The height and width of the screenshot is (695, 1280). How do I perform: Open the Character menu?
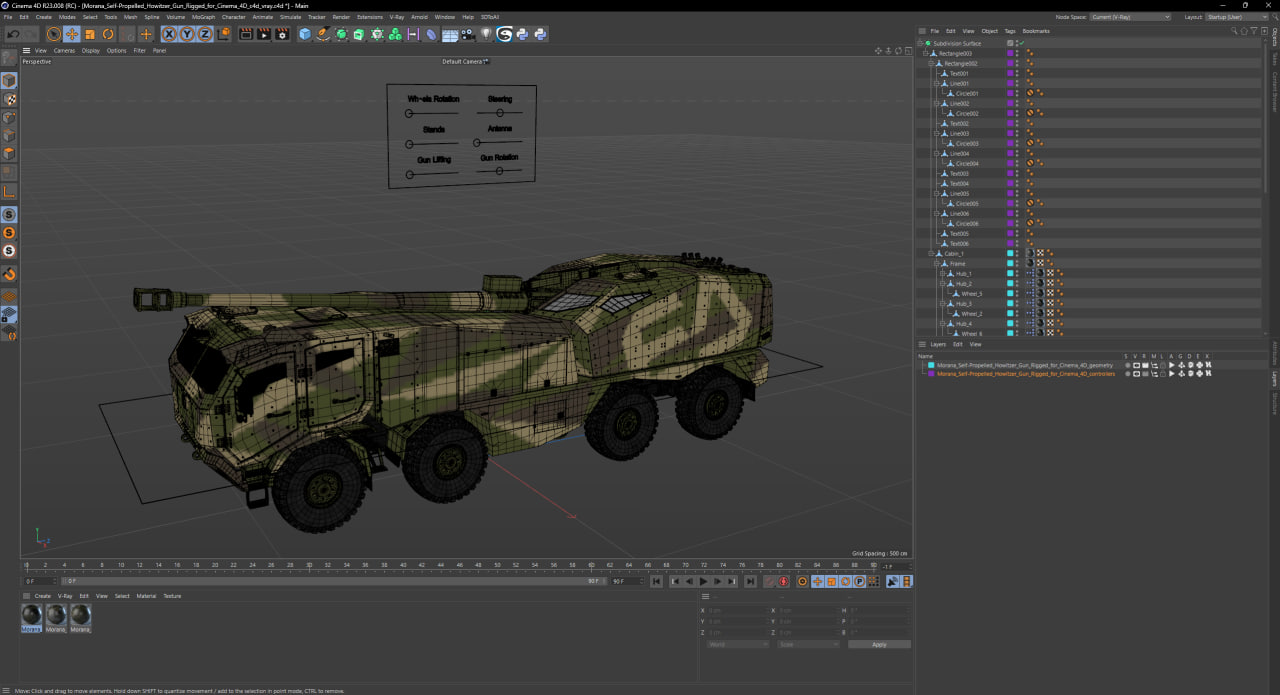click(233, 17)
